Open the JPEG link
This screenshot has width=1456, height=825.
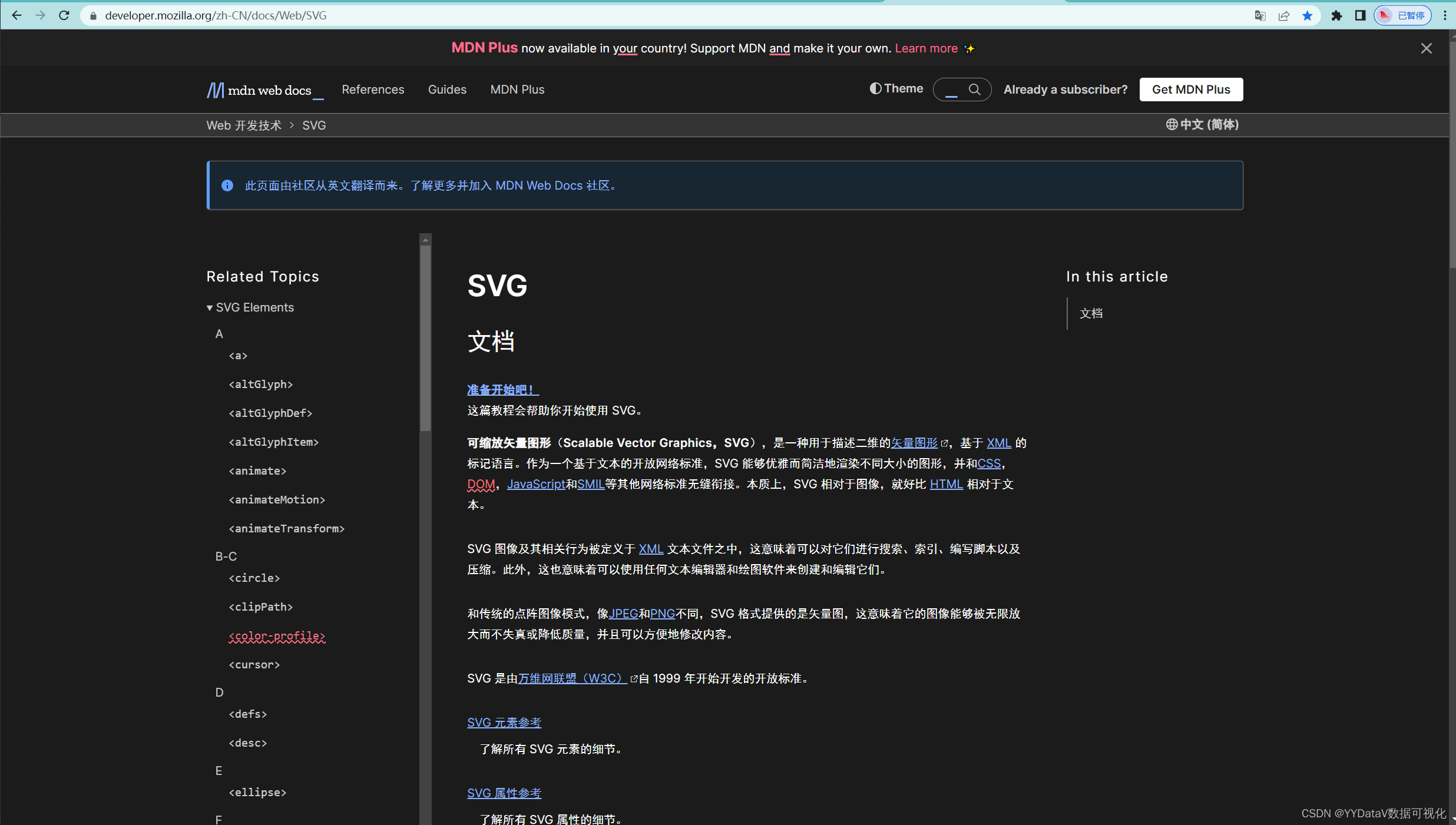pyautogui.click(x=623, y=614)
